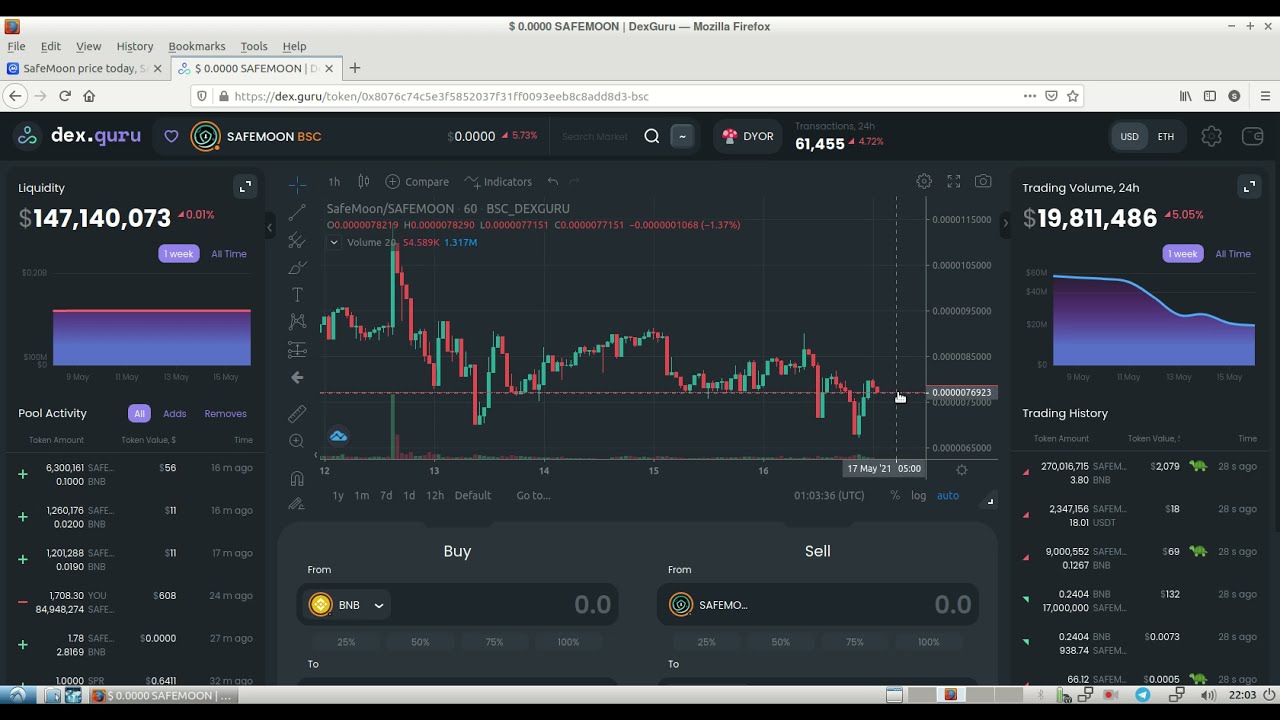Screen dimensions: 1280x720
Task: Select the chart patterns tool
Action: coord(297,322)
